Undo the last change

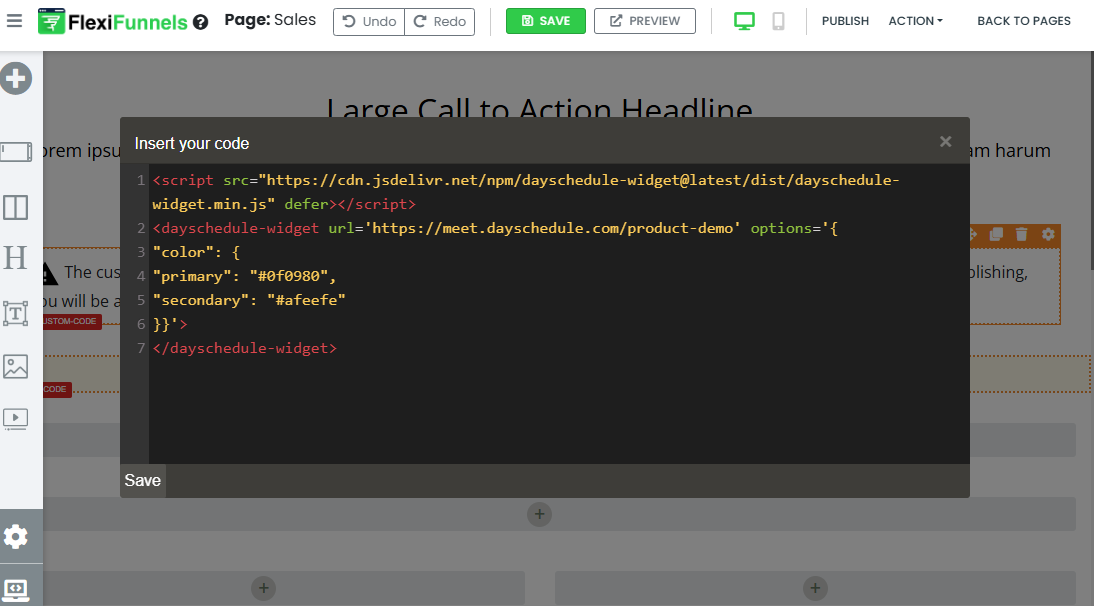(369, 22)
